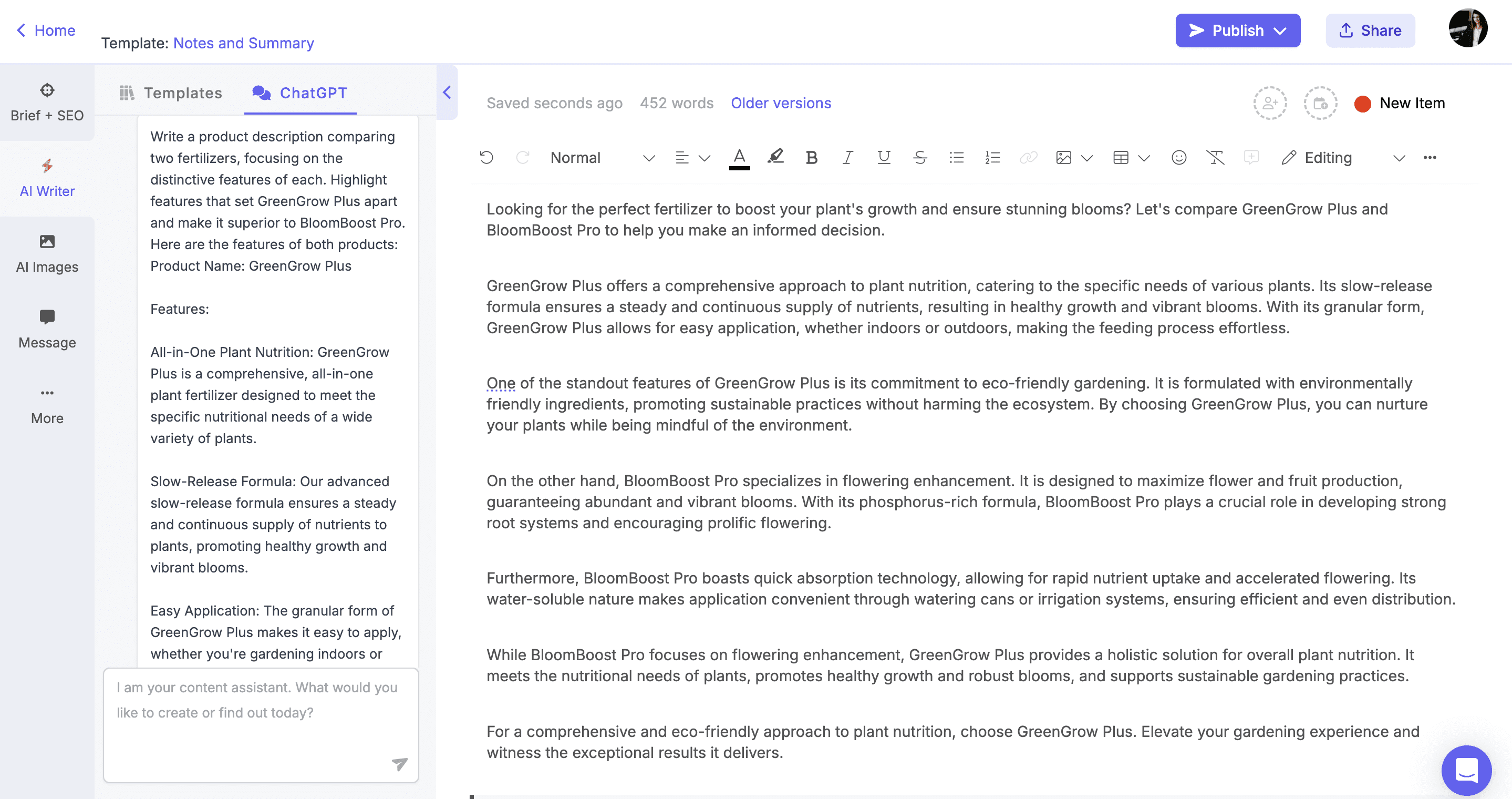Click the Share button
Image resolution: width=1512 pixels, height=799 pixels.
[1370, 30]
